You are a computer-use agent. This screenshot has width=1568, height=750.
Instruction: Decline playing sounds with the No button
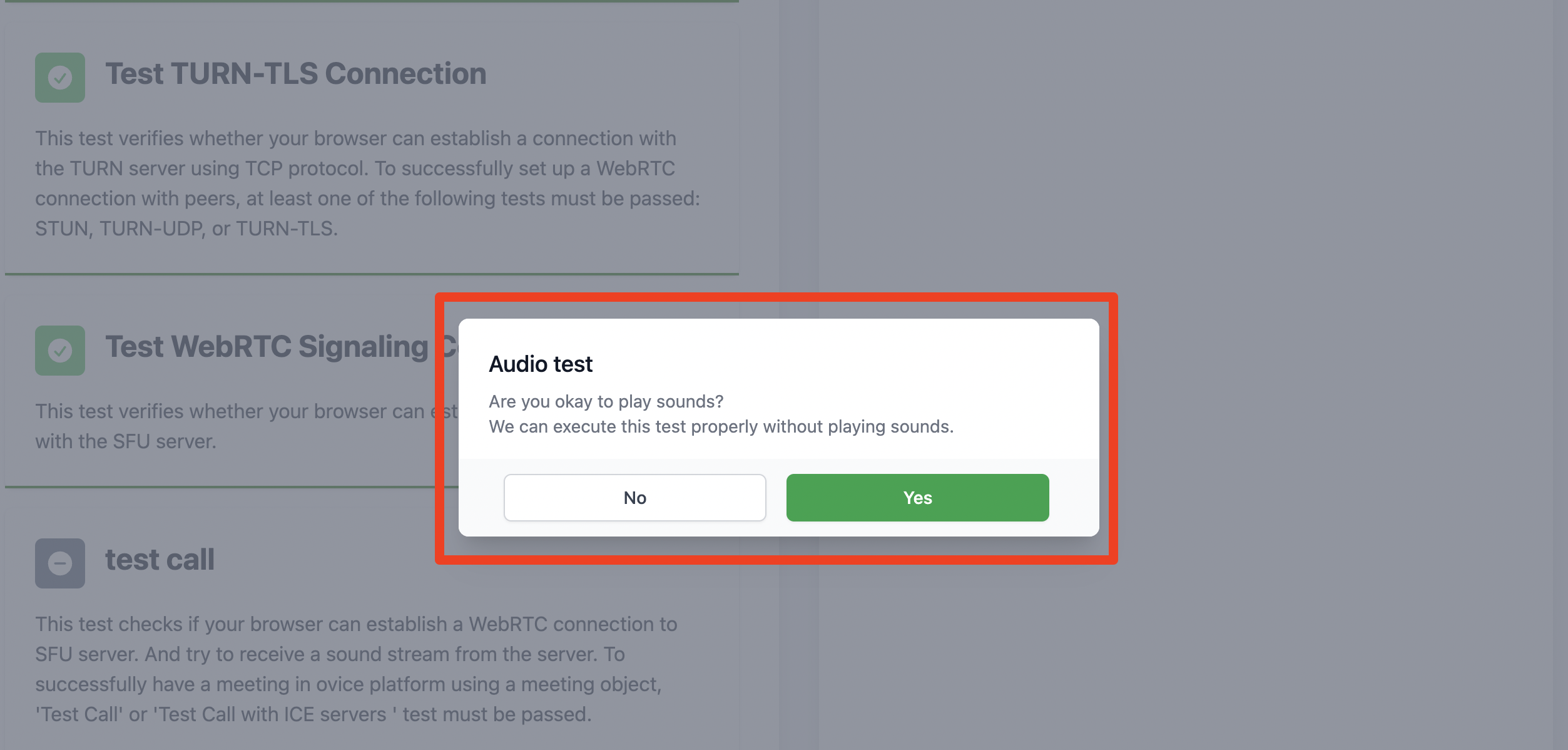(x=634, y=498)
